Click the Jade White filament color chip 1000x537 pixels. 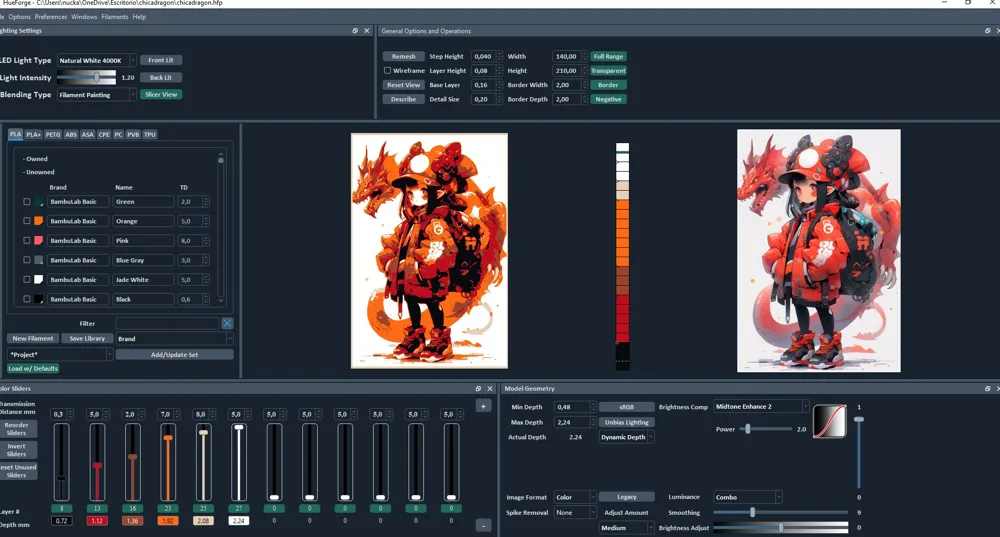[x=39, y=279]
